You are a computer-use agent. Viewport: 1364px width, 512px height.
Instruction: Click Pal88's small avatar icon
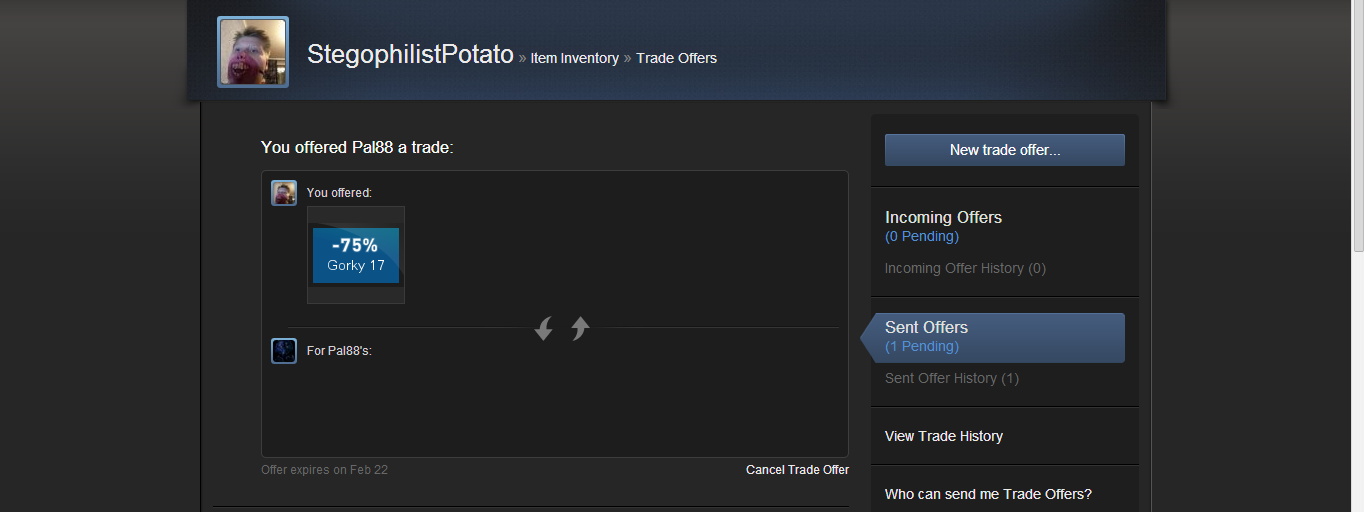point(284,351)
